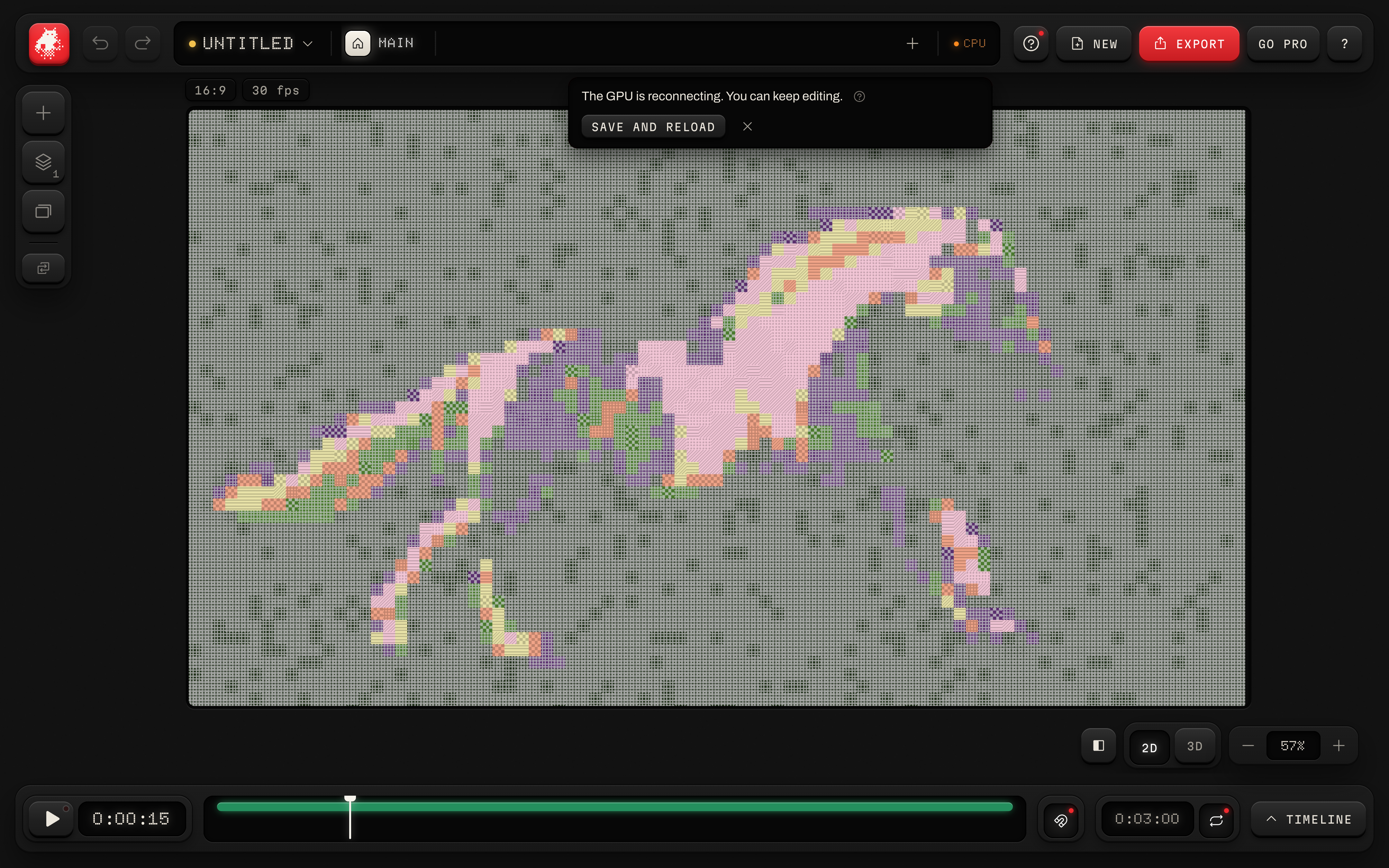Open the stacked frames icon in sidebar
Screen dimensions: 1389x868
(x=44, y=212)
